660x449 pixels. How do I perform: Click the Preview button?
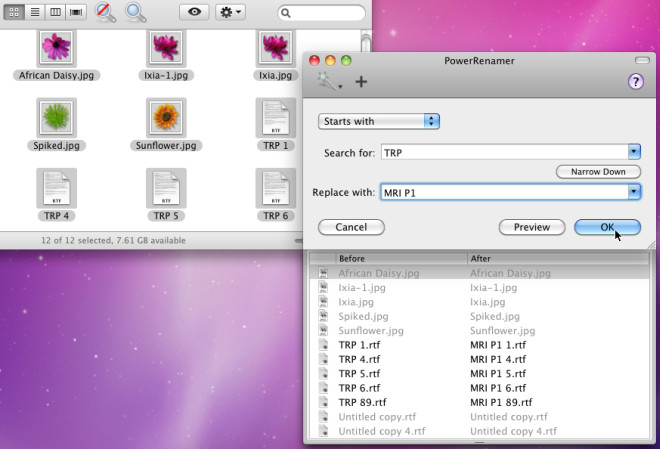[x=532, y=227]
